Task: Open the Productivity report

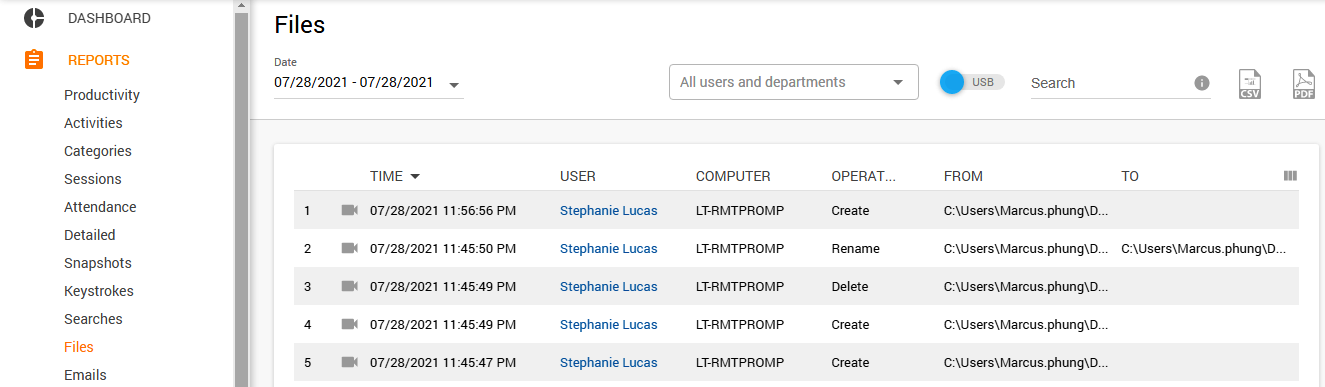Action: (102, 95)
